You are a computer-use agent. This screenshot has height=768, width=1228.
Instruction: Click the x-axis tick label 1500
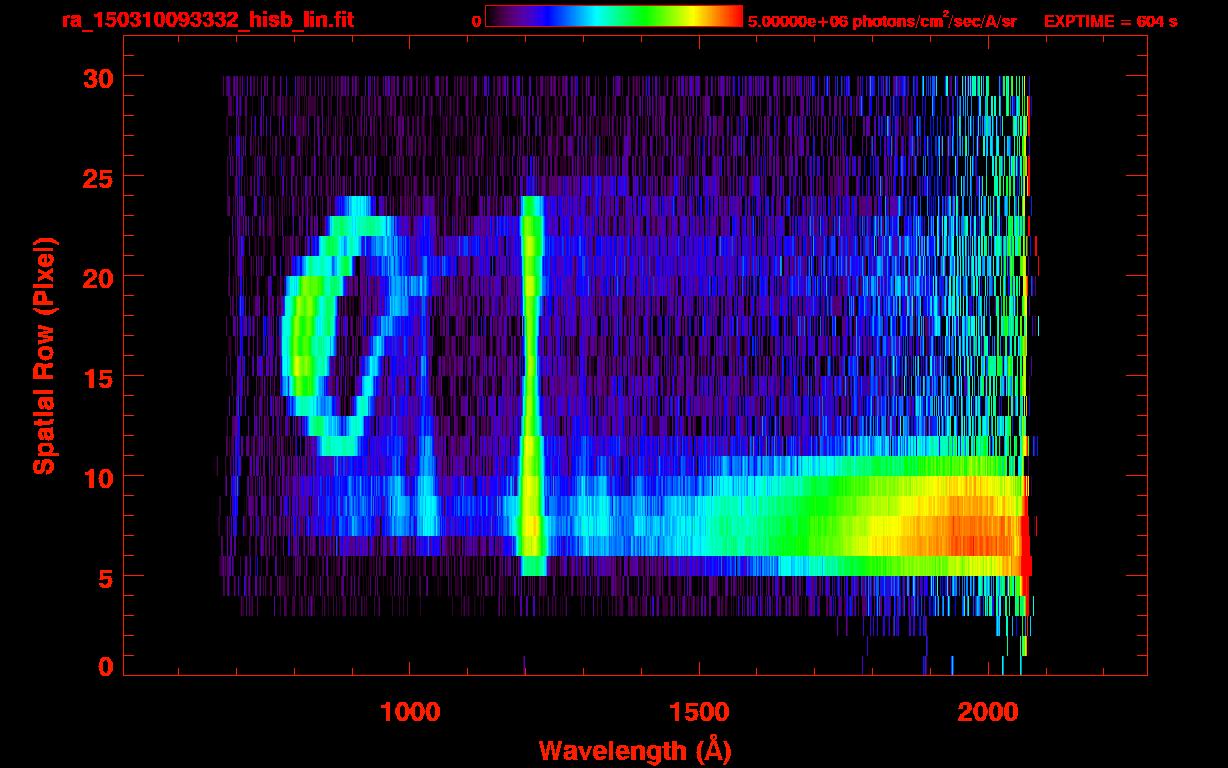[x=698, y=712]
